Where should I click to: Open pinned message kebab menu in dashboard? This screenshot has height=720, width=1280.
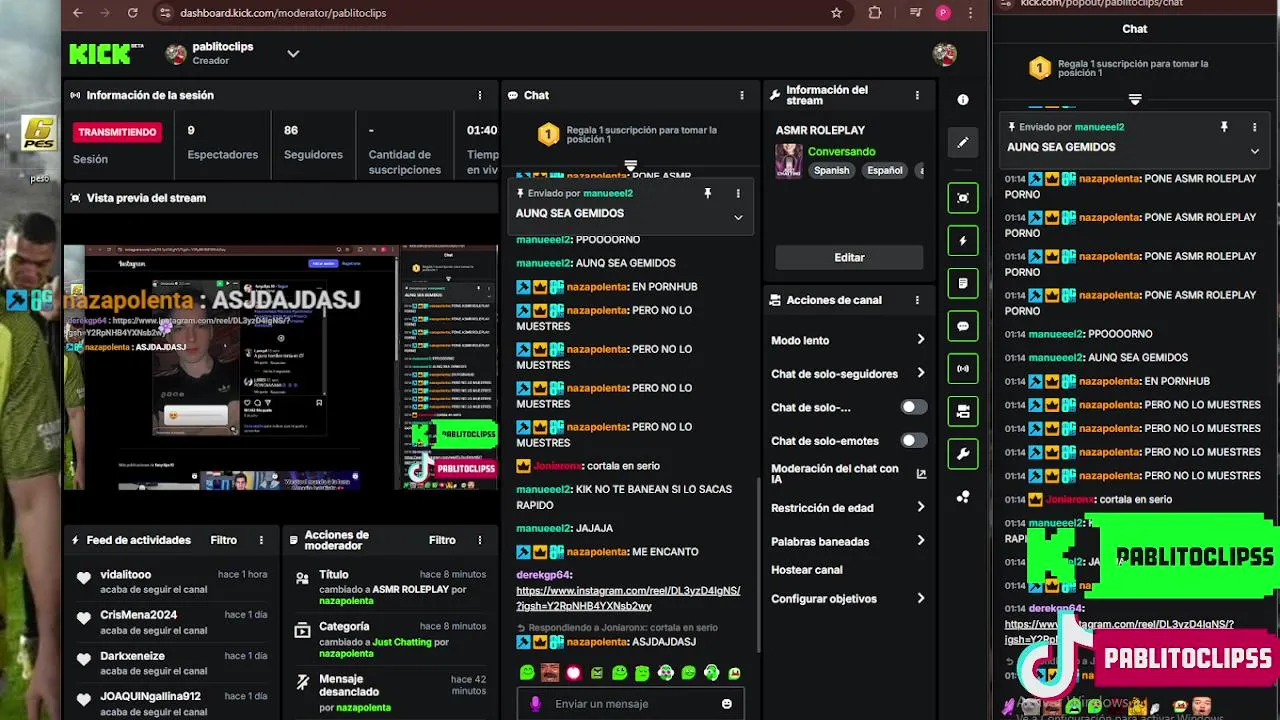pyautogui.click(x=738, y=193)
